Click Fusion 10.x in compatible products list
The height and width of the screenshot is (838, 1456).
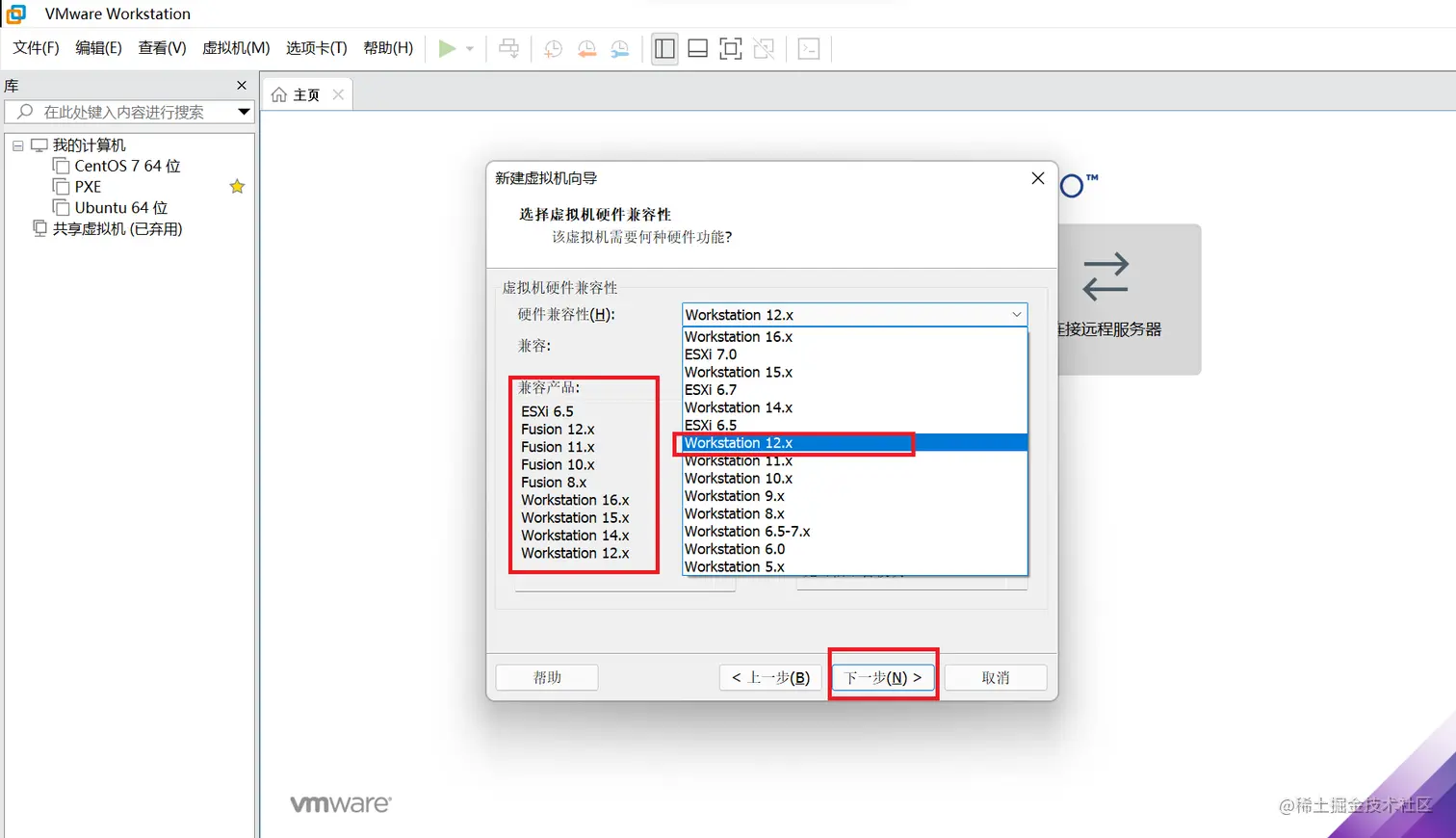point(558,464)
